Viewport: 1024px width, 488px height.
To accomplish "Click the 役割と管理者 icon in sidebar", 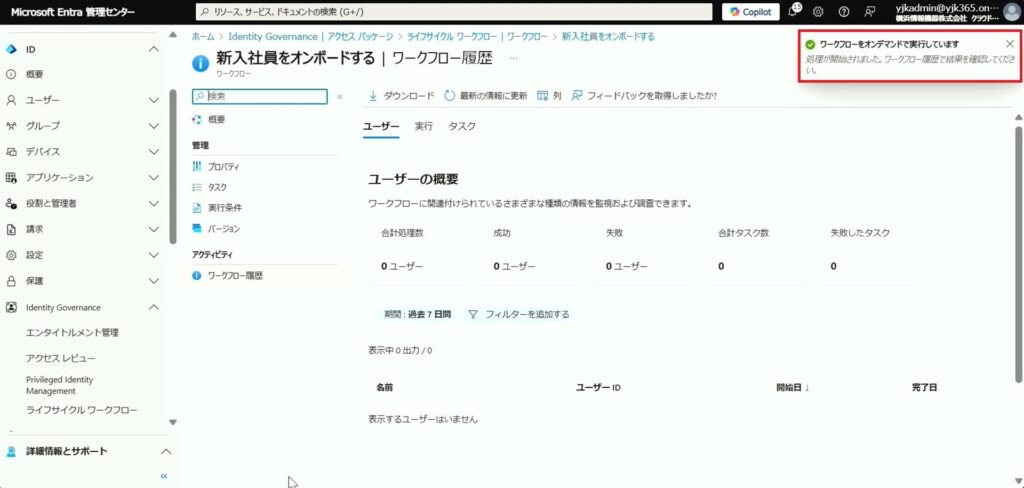I will pyautogui.click(x=11, y=203).
